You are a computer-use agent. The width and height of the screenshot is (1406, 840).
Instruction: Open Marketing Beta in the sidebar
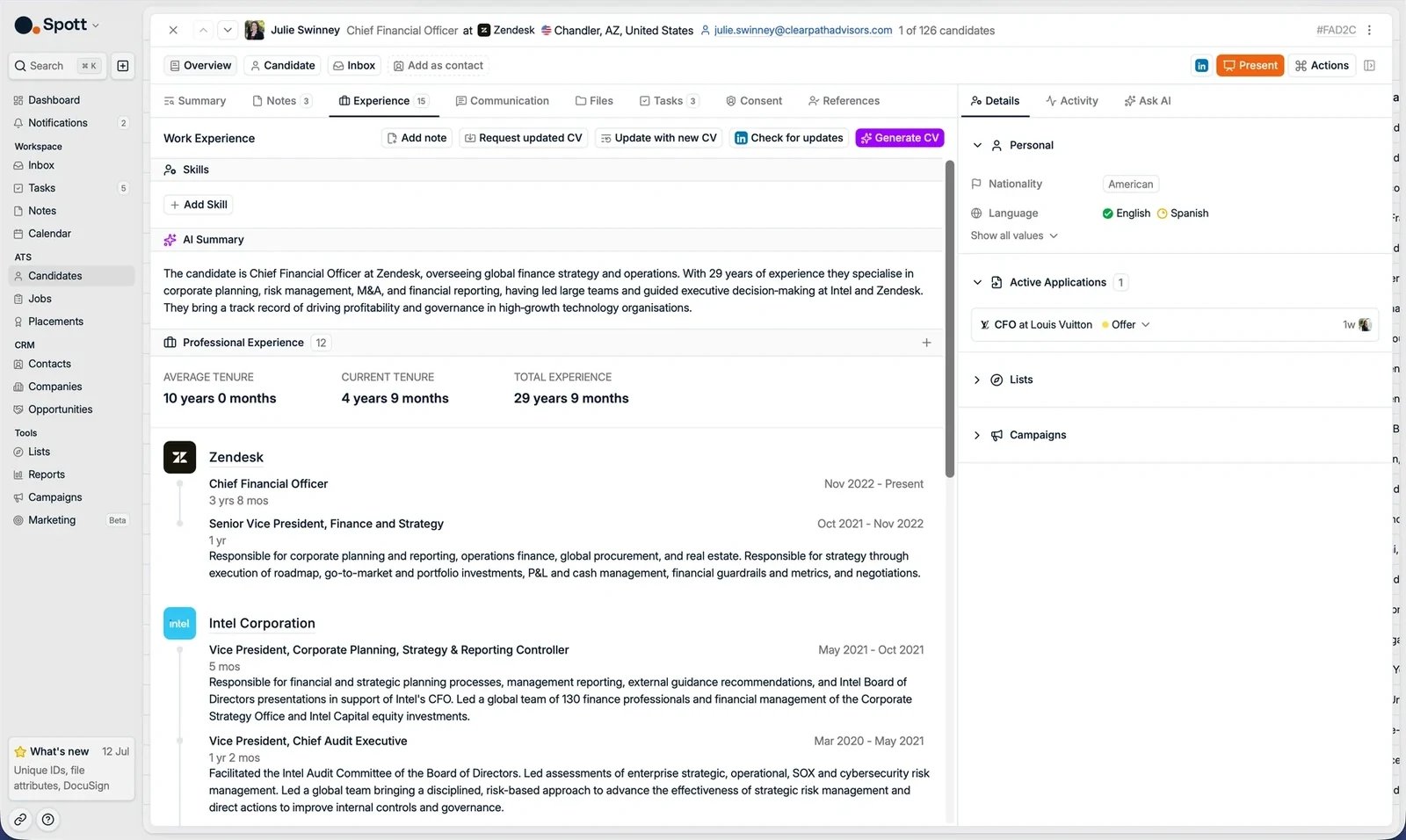[71, 520]
